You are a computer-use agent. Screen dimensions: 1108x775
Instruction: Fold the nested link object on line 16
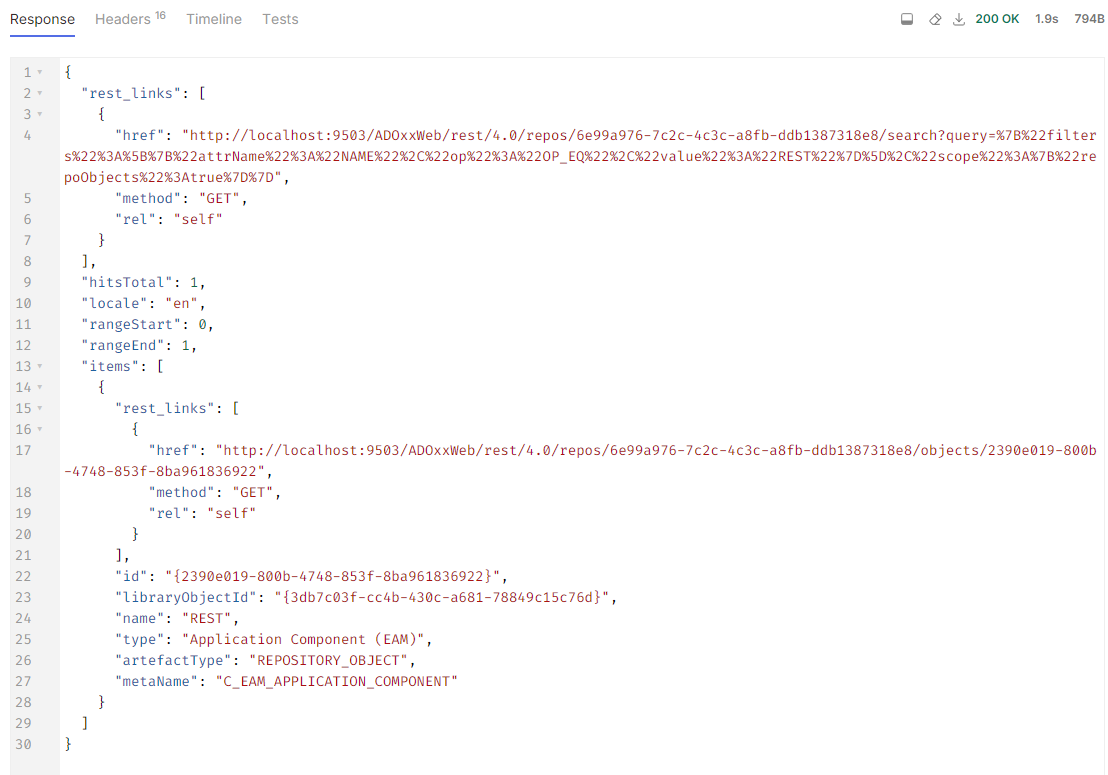point(40,429)
